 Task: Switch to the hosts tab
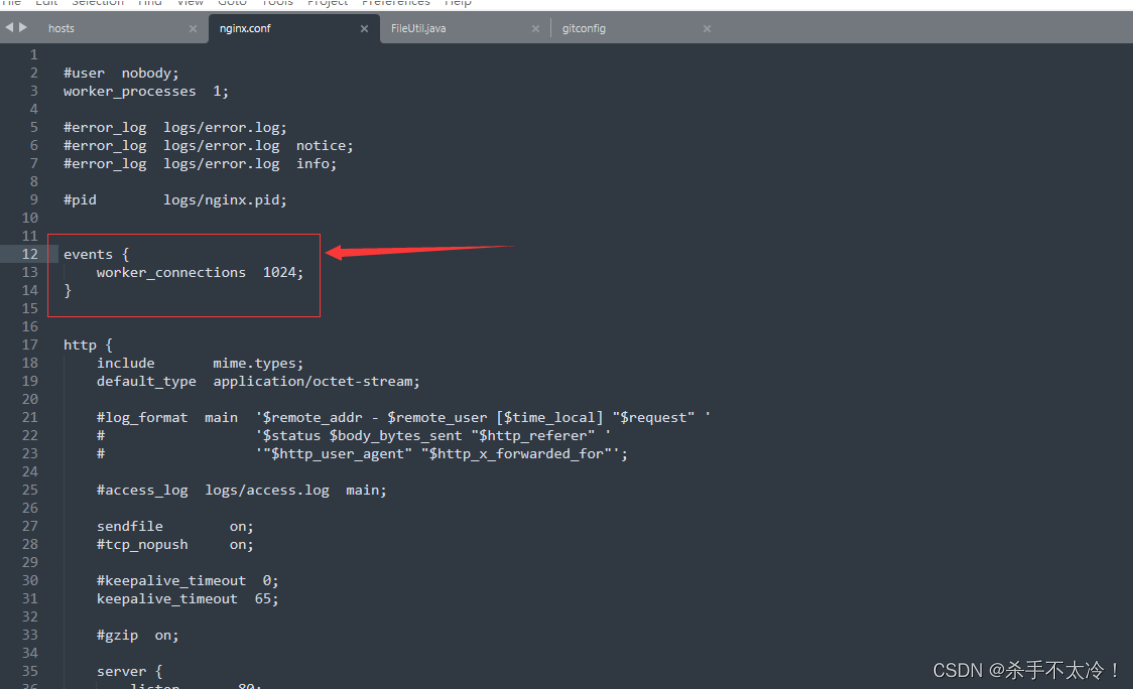[61, 28]
